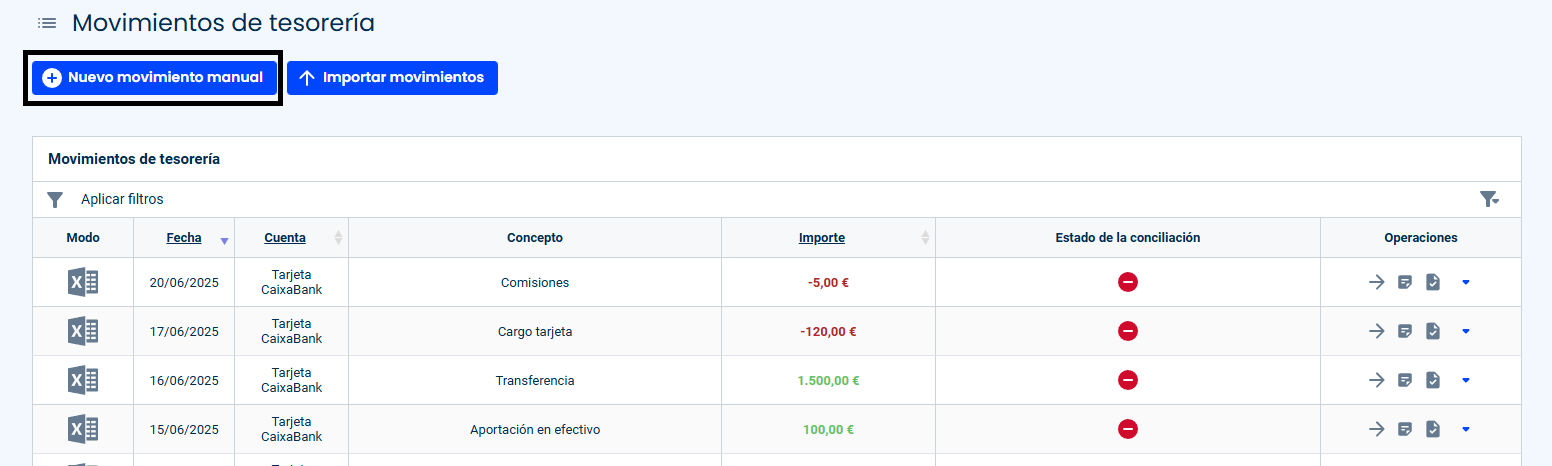1552x466 pixels.
Task: Click the arrow icon in the Cargo tarjeta row
Action: click(x=1377, y=331)
